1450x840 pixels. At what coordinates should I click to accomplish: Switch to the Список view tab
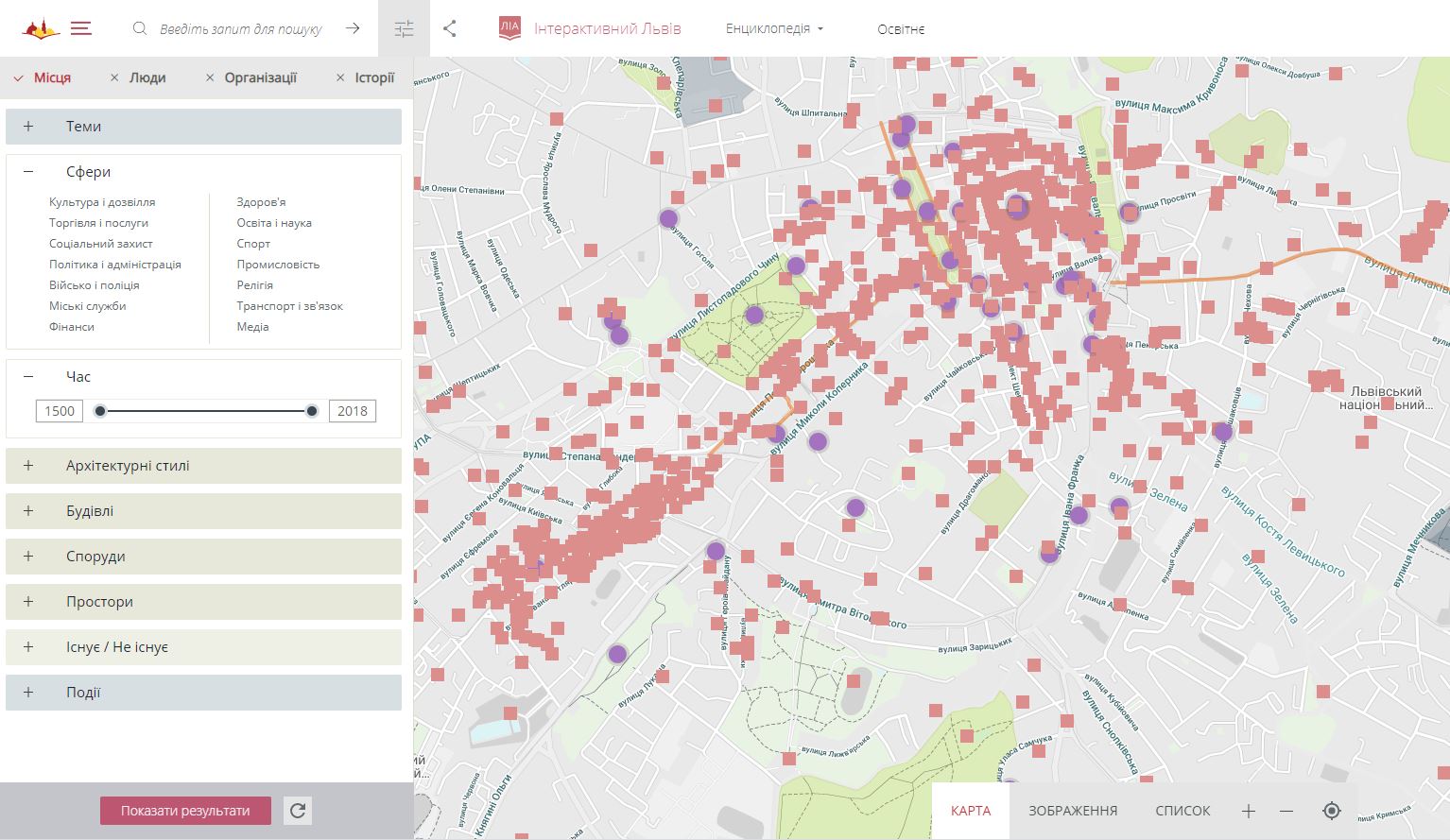[x=1182, y=811]
